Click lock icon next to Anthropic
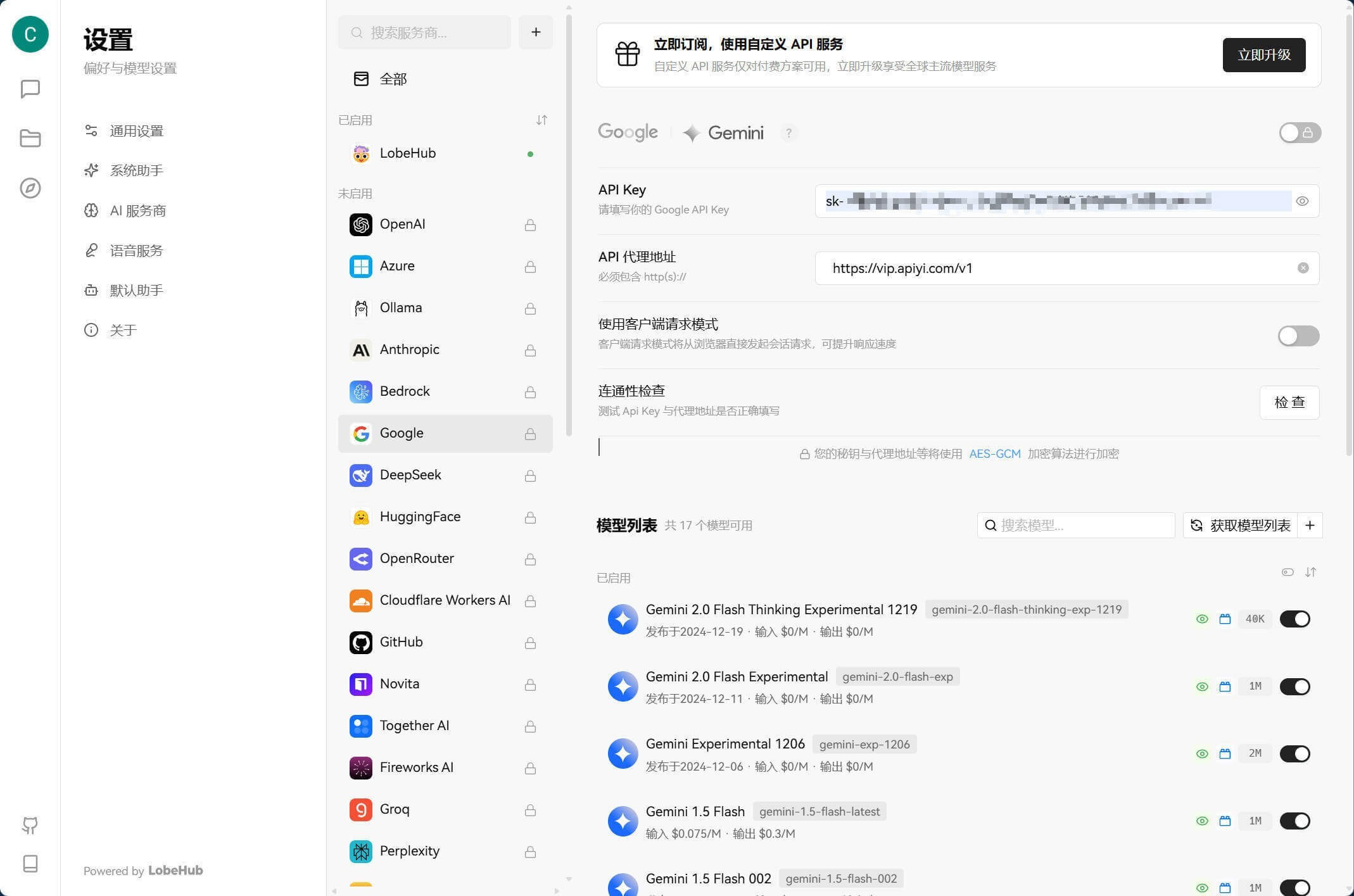This screenshot has height=896, width=1354. (x=530, y=350)
